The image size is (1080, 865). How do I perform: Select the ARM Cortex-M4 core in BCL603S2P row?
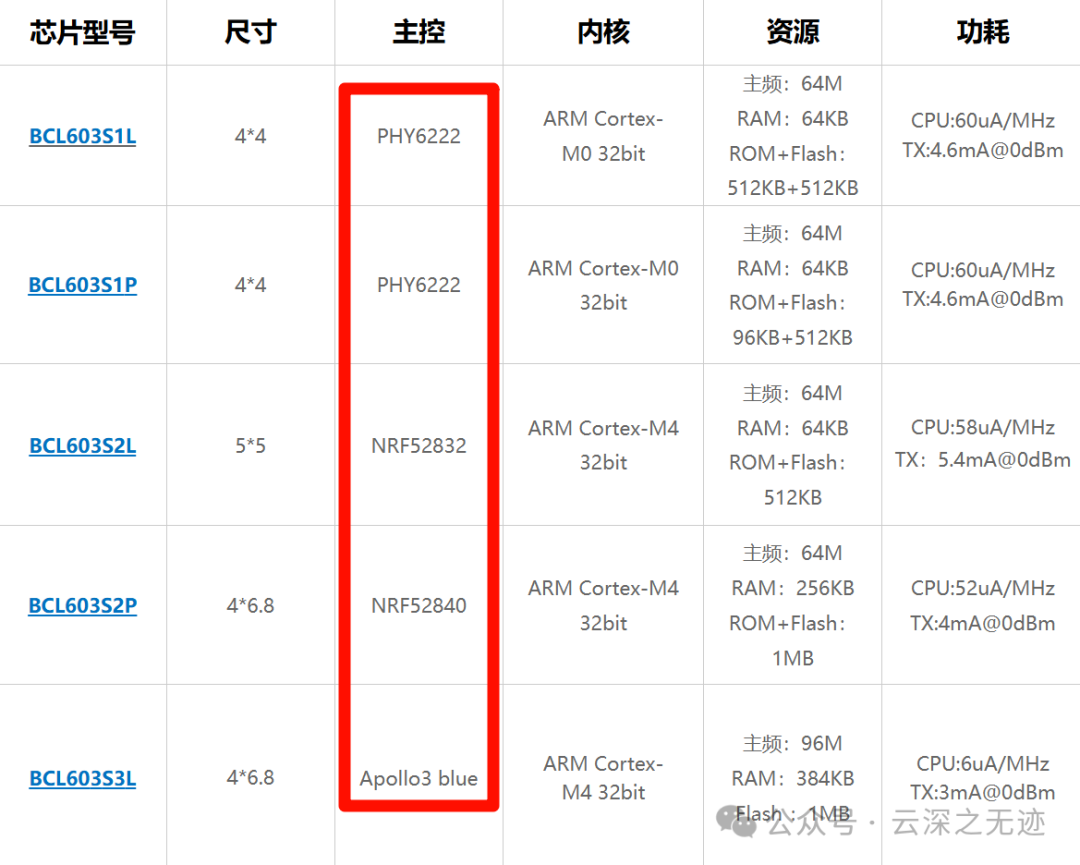[x=603, y=605]
